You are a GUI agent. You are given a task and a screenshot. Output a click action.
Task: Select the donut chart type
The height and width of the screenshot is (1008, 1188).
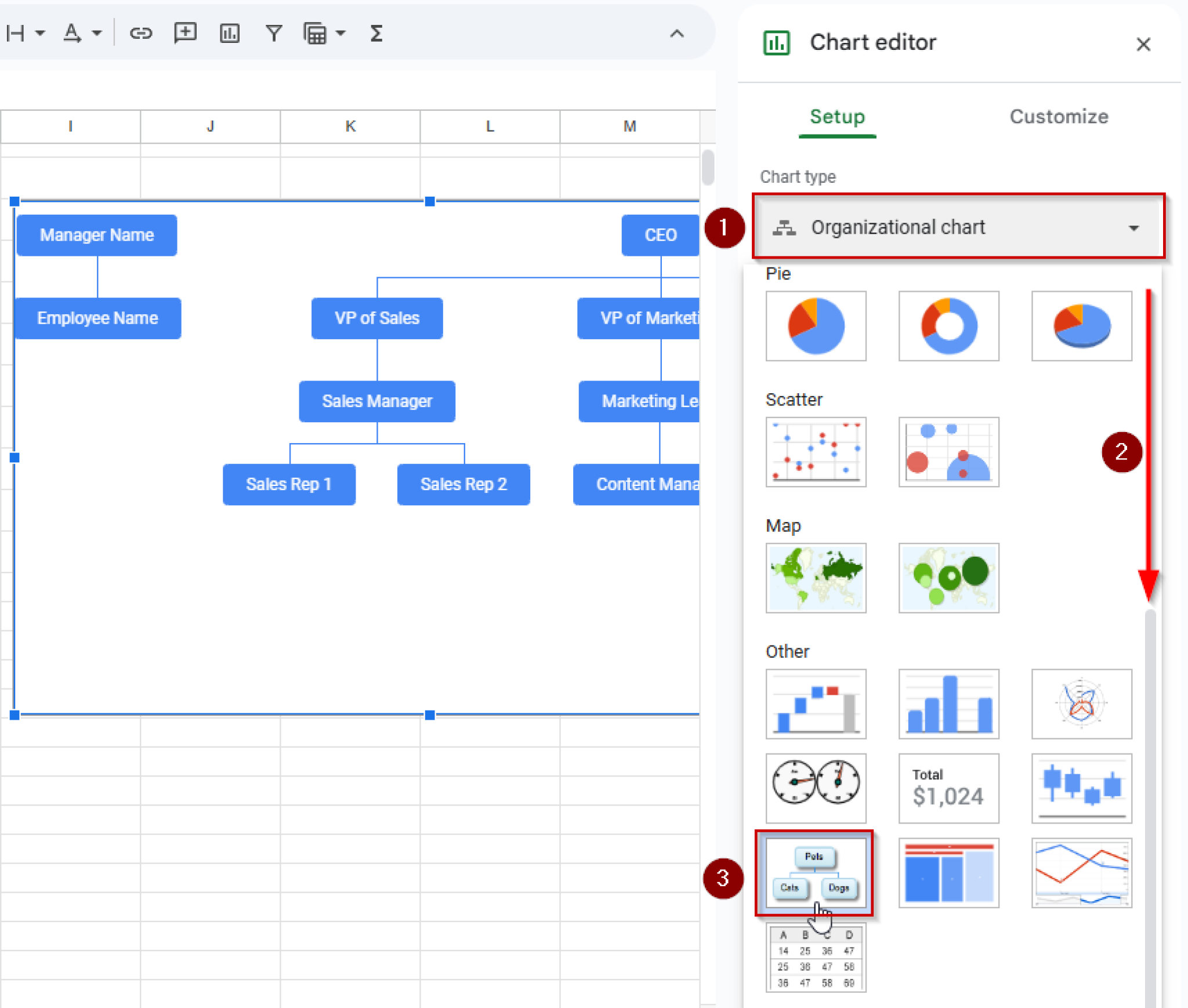tap(948, 325)
